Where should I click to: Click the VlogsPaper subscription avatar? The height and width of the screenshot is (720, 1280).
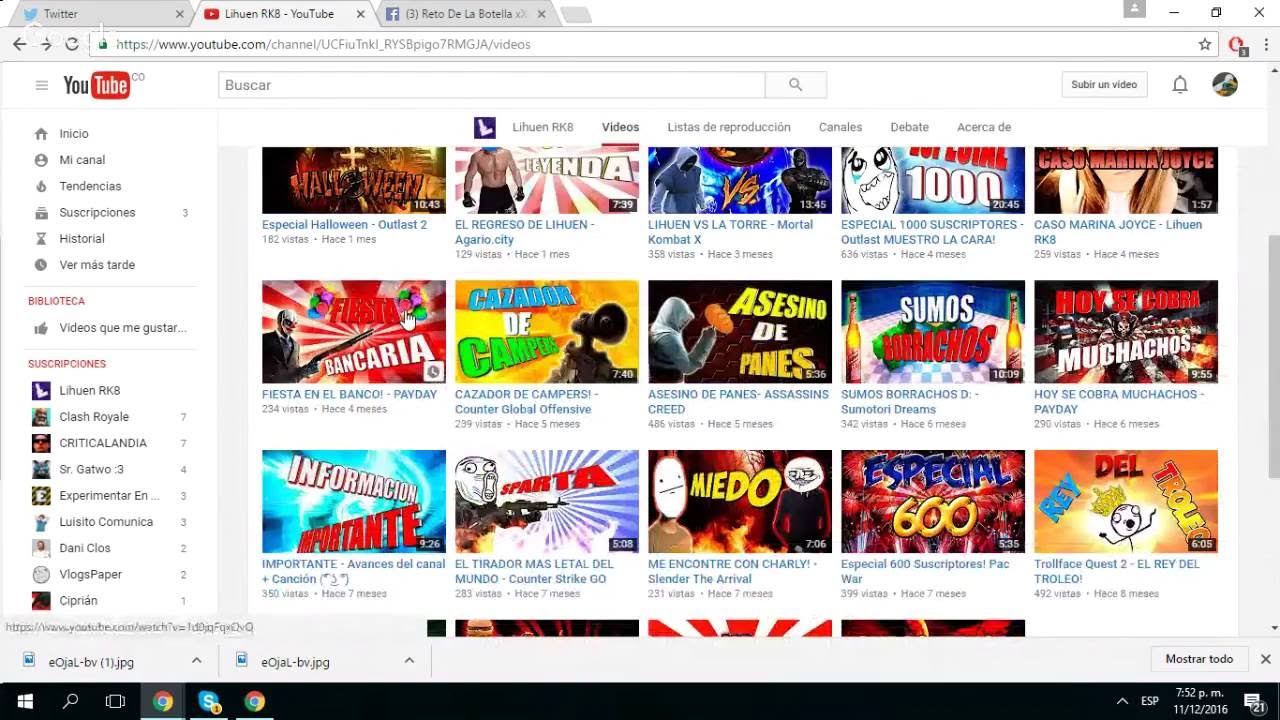point(41,574)
